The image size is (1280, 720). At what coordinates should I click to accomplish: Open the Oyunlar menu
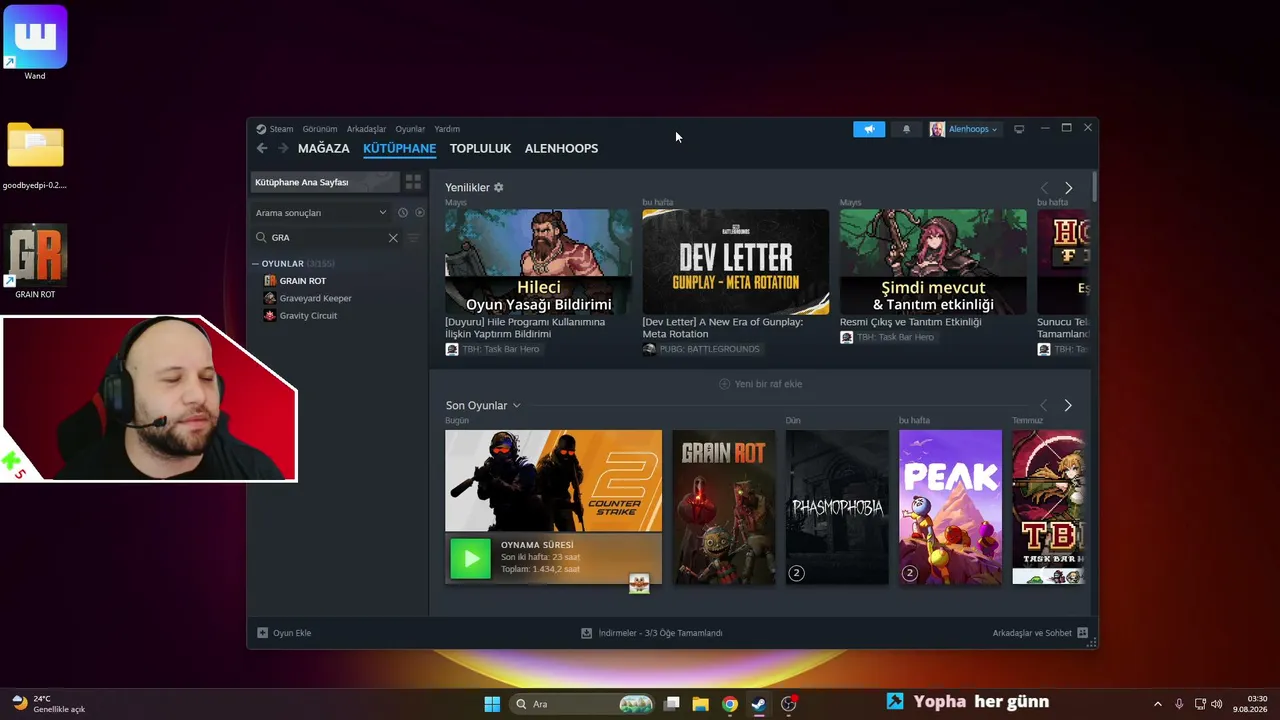[410, 129]
